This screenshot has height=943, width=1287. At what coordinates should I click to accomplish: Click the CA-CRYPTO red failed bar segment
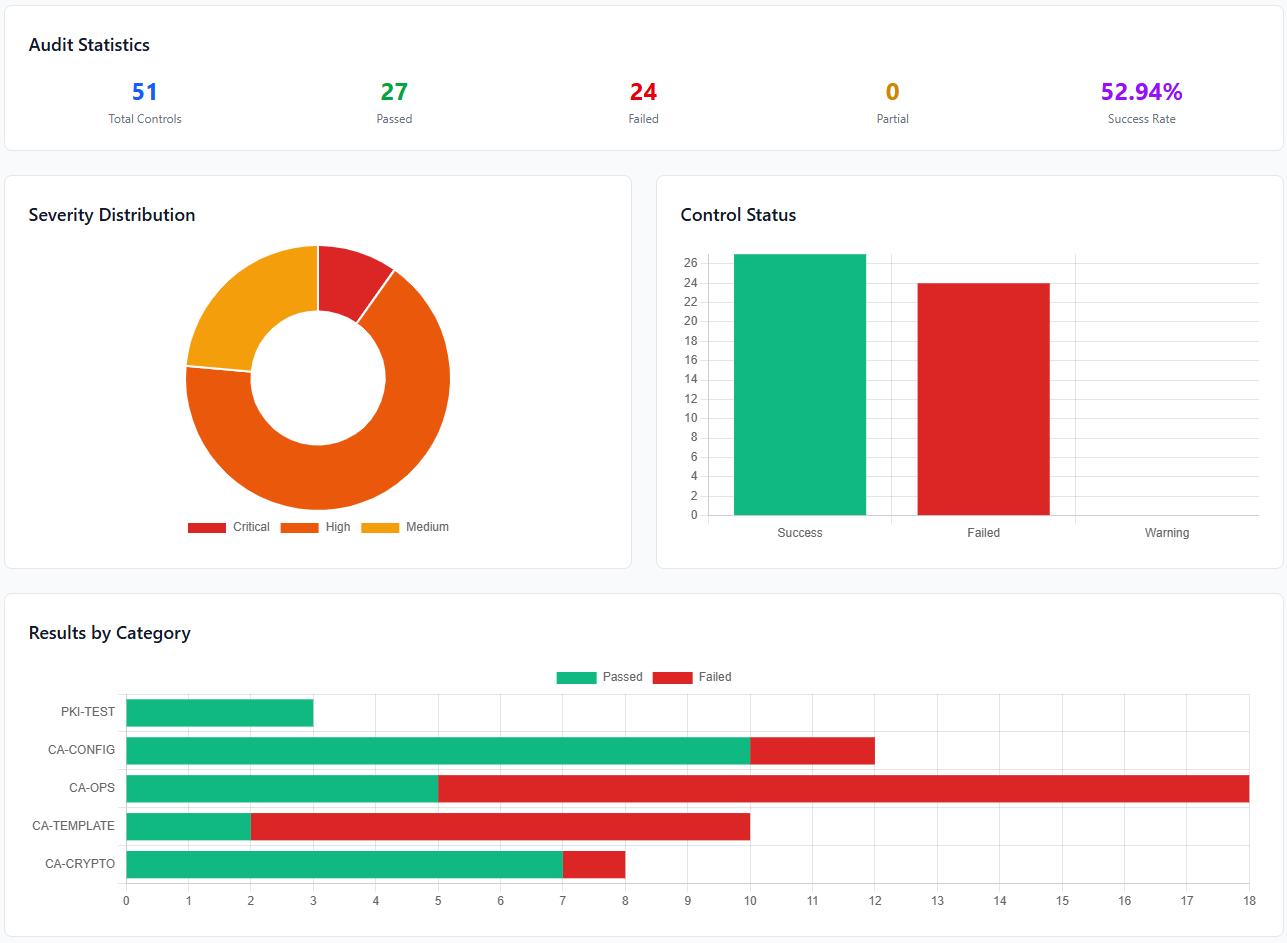(x=594, y=865)
